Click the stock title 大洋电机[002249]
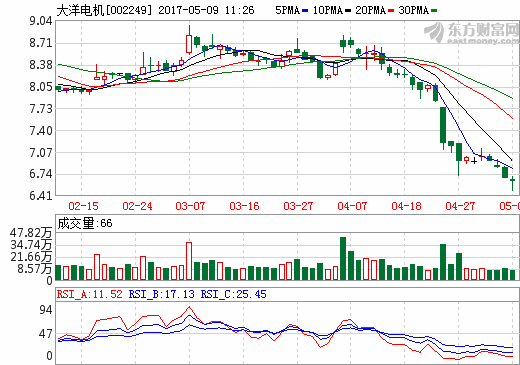This screenshot has height=365, width=520. coord(104,10)
